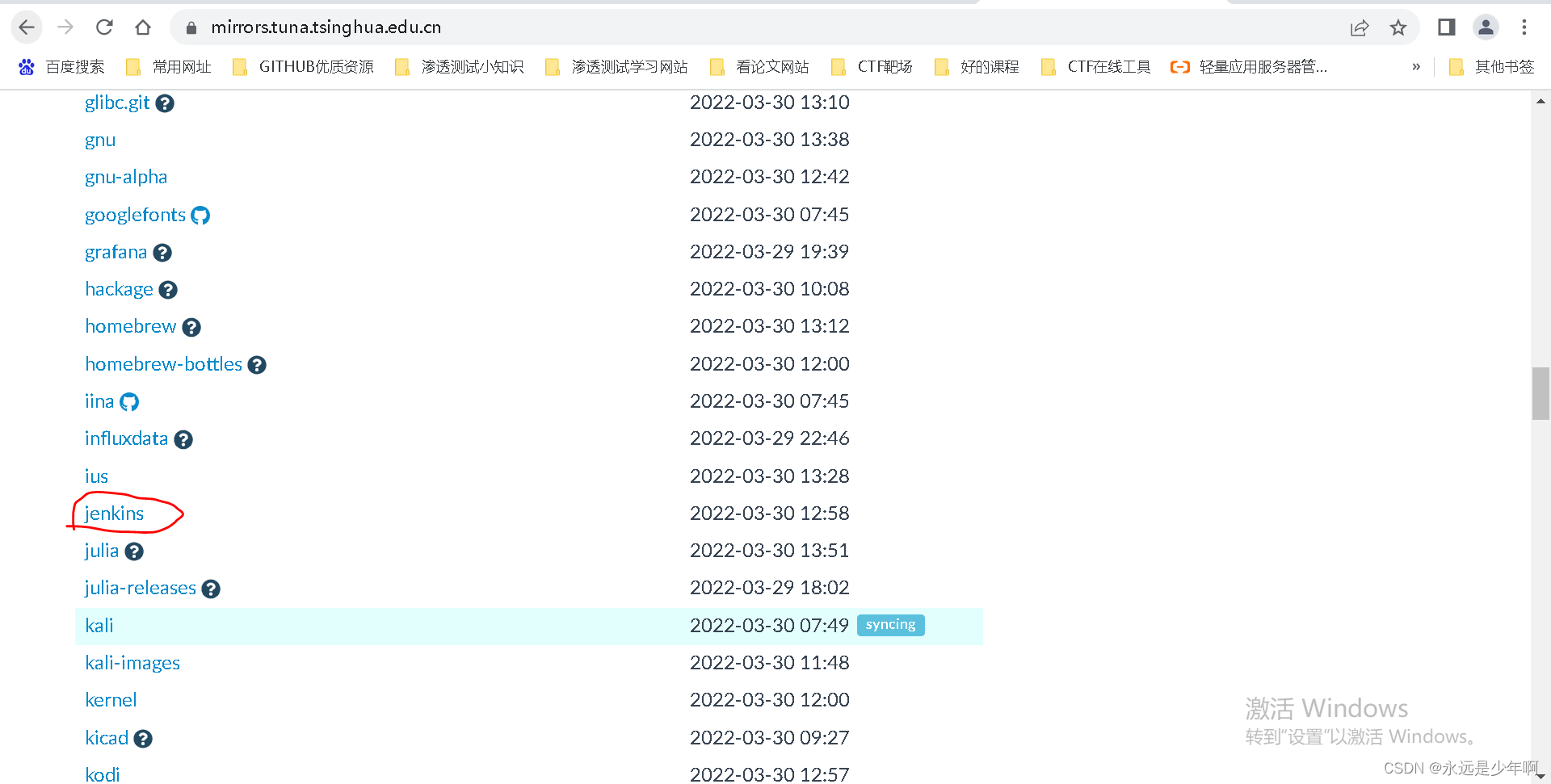Viewport: 1551px width, 784px height.
Task: Open the googlefonts mirror link
Action: [135, 215]
